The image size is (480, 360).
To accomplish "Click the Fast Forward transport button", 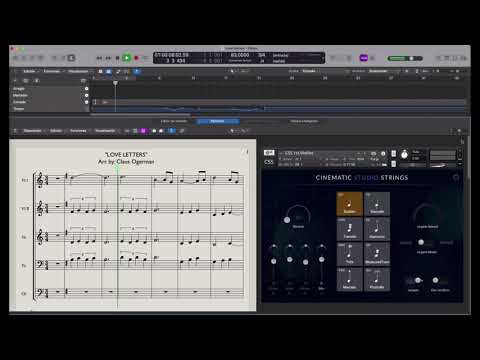I will 108,58.
